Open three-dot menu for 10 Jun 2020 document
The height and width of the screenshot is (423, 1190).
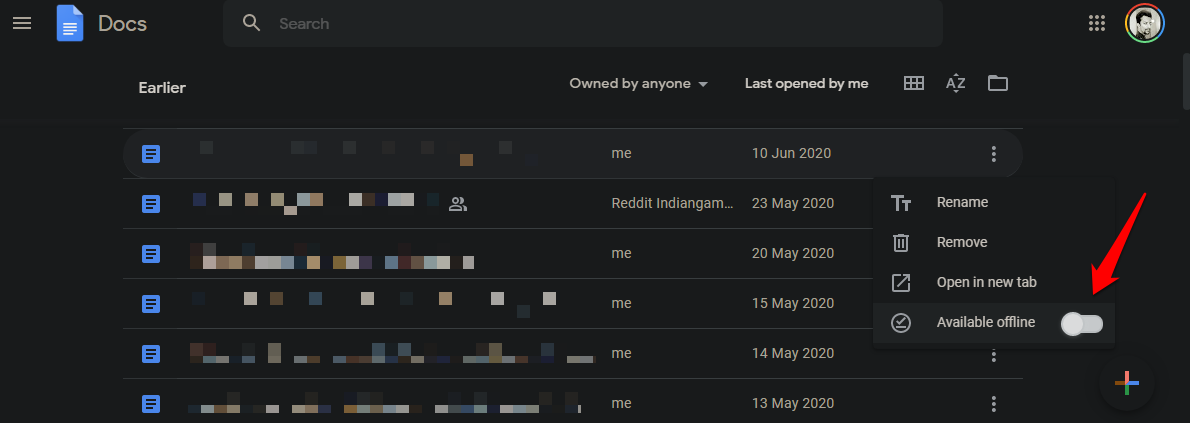(993, 154)
